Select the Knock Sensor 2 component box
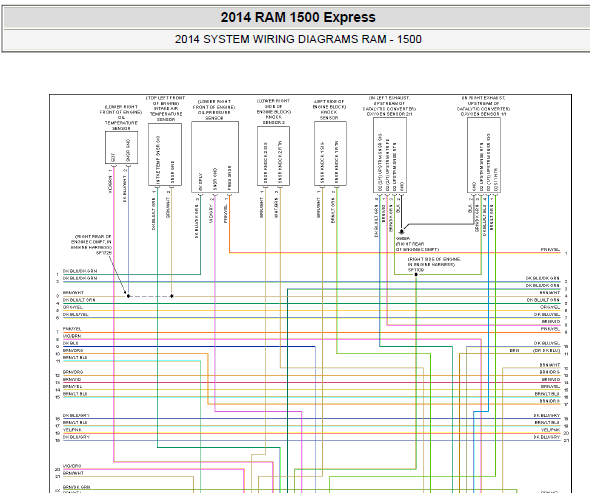Screen dimensions: 590x493 (x=273, y=156)
